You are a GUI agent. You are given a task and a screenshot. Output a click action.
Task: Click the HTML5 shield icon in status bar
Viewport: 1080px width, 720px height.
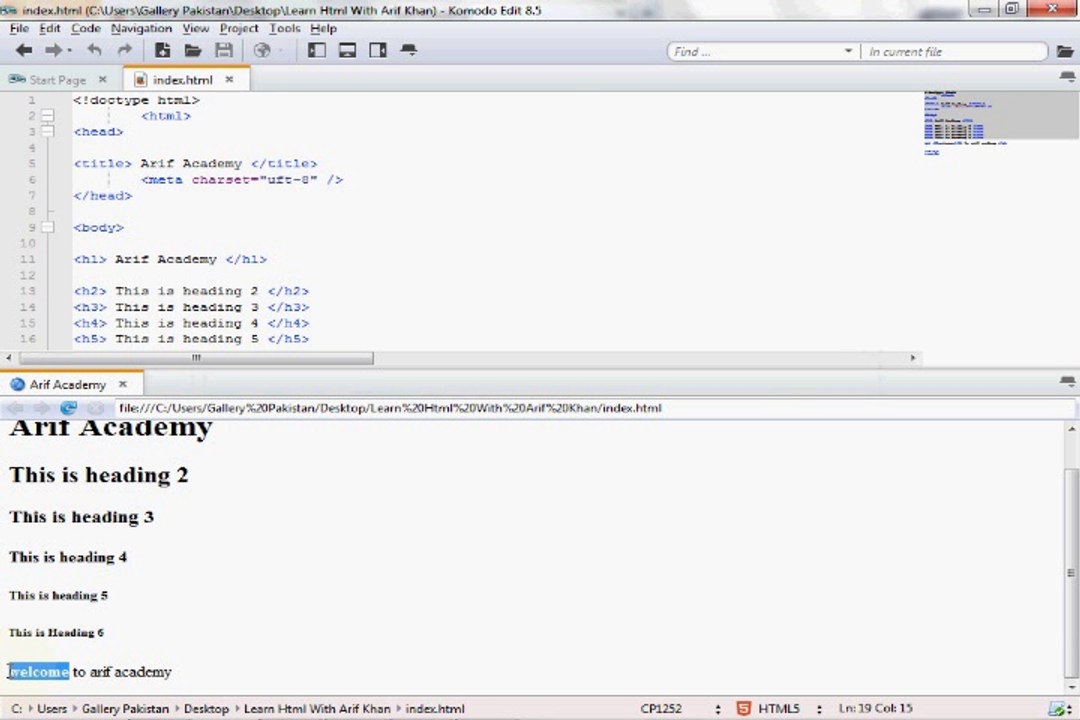coord(743,708)
